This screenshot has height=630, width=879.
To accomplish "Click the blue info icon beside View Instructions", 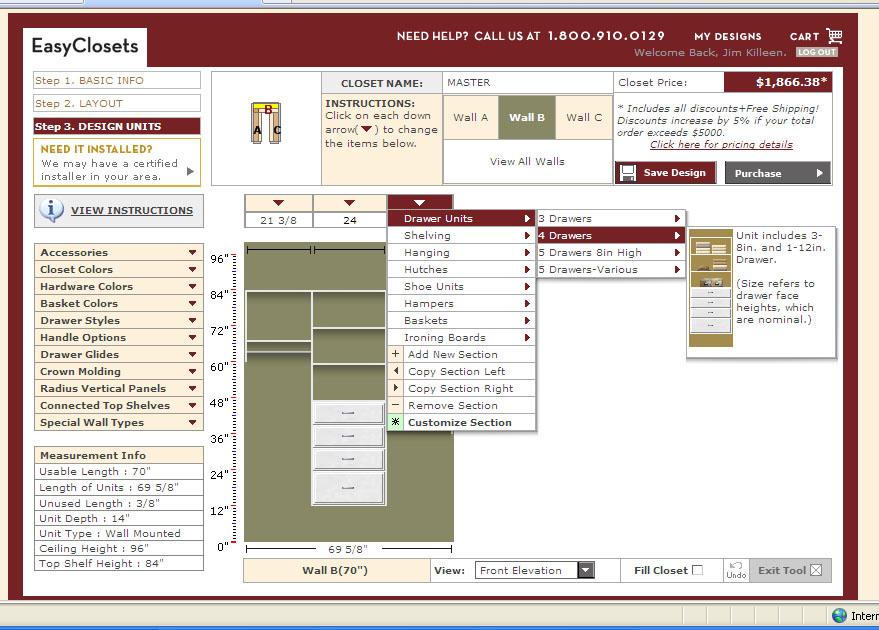I will [52, 210].
